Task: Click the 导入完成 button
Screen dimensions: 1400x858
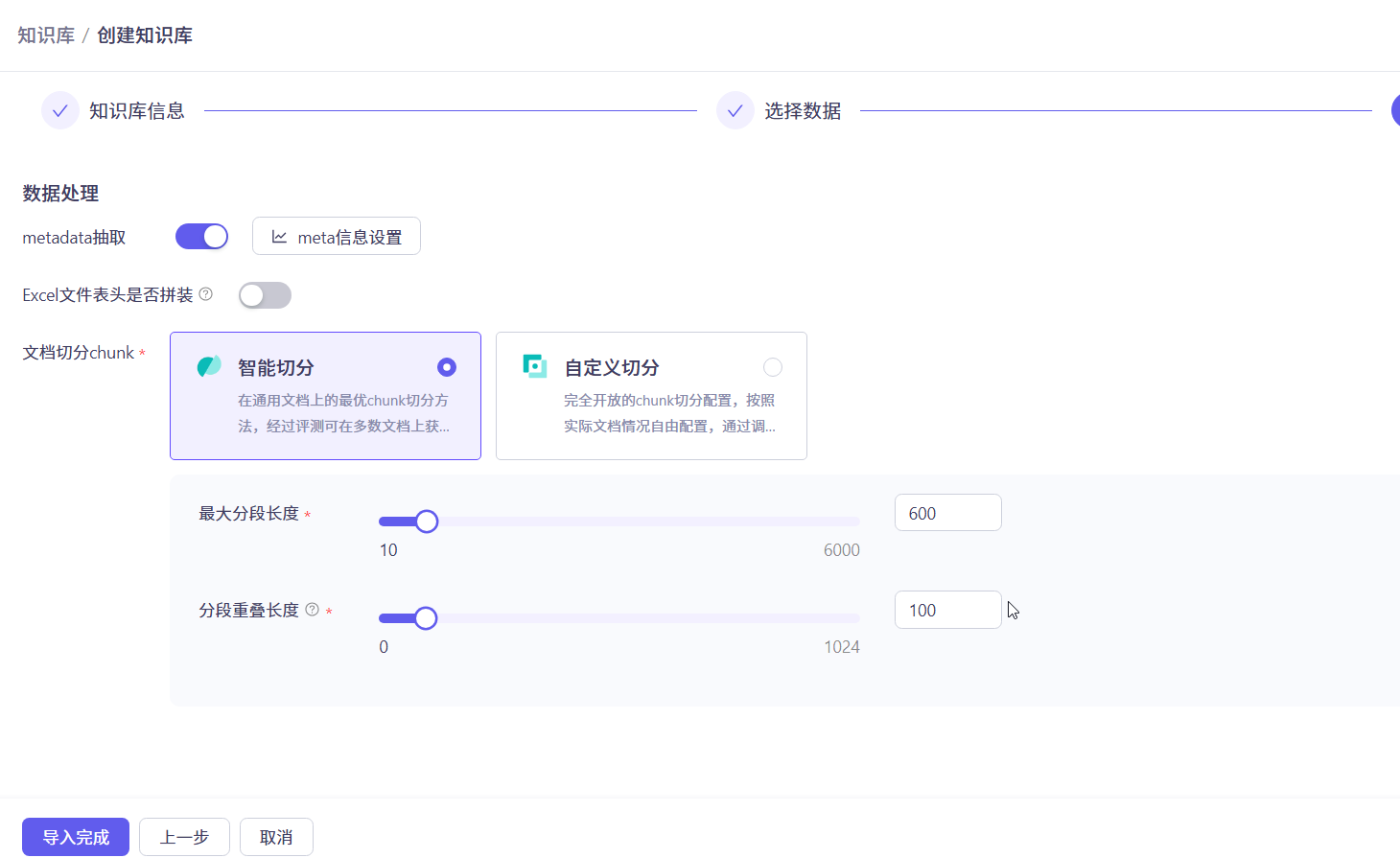Action: [x=76, y=837]
